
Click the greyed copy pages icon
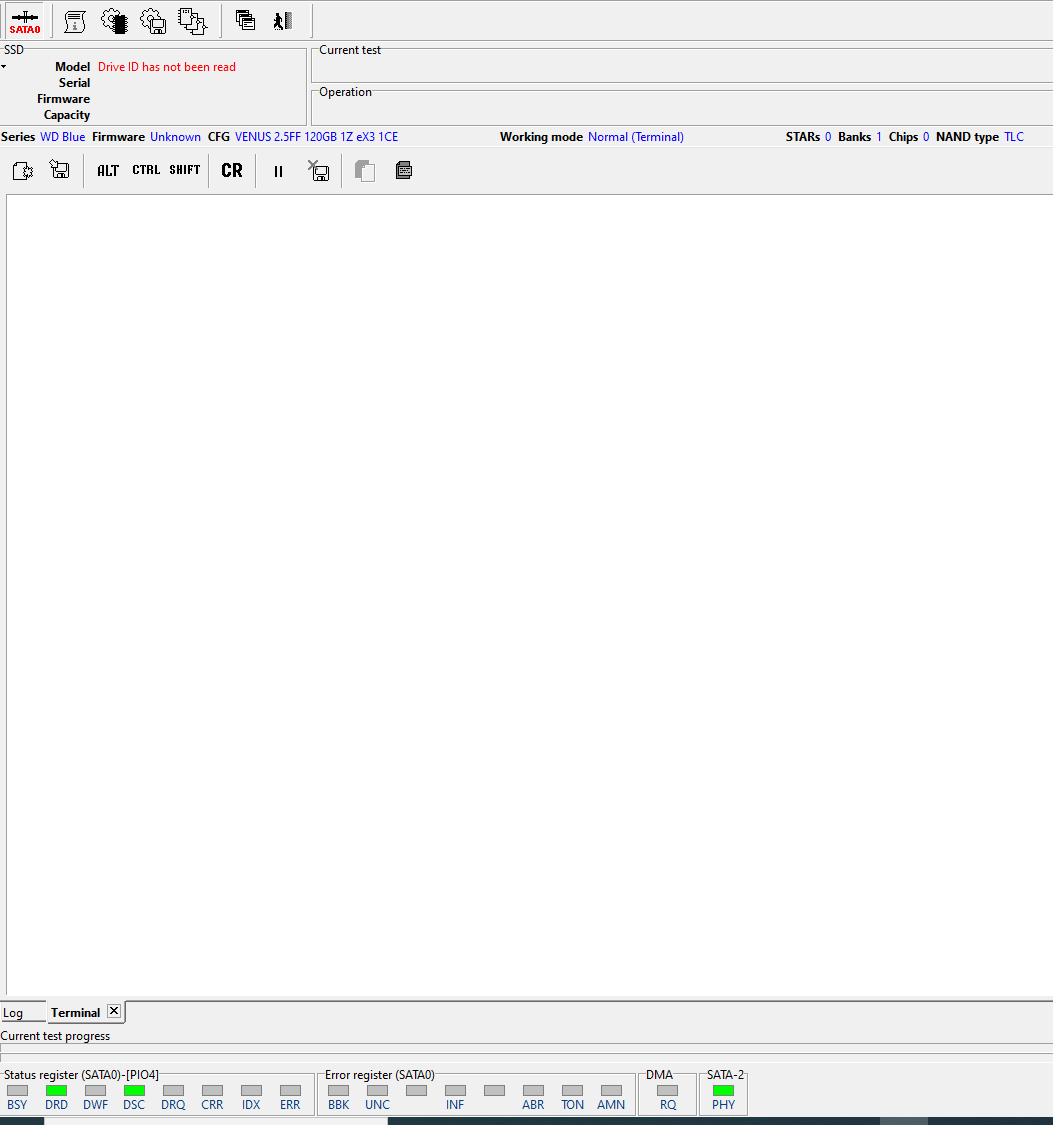[365, 171]
